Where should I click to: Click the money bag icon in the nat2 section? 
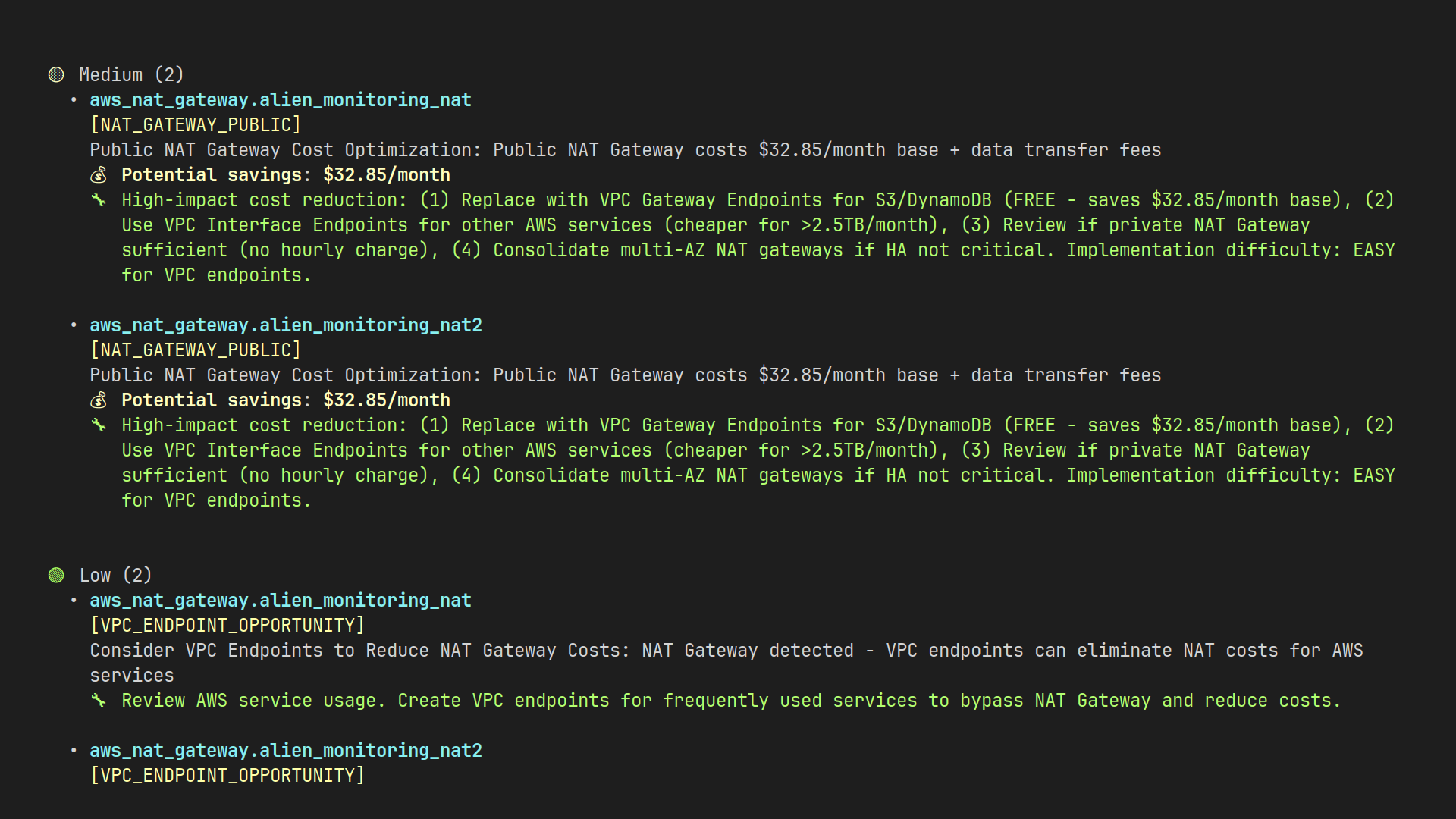(99, 400)
